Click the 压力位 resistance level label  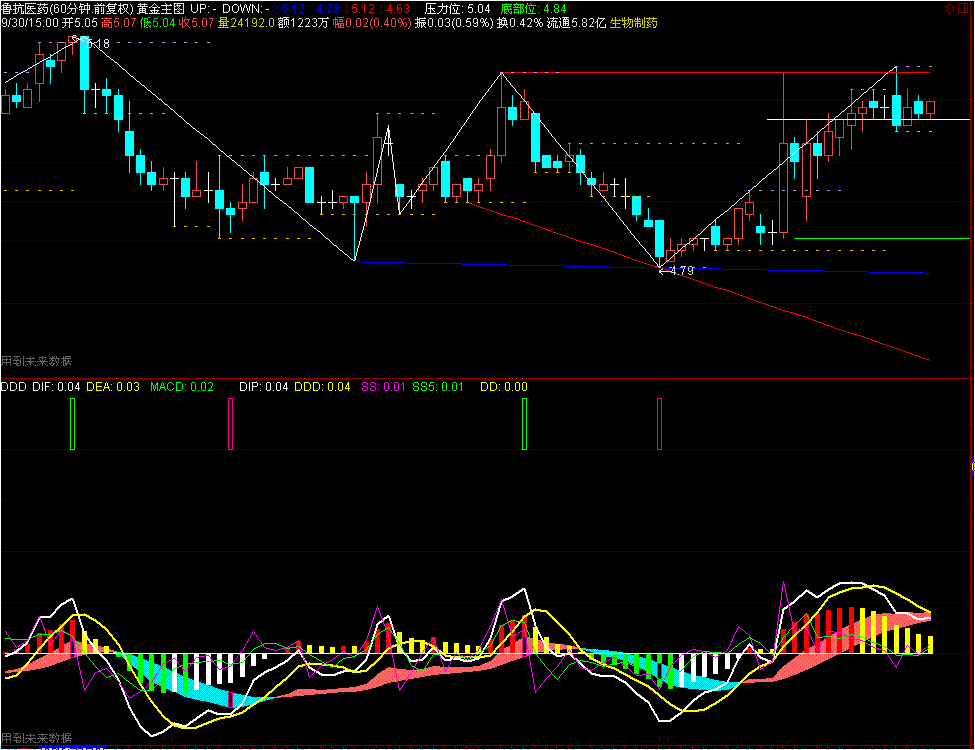click(456, 7)
